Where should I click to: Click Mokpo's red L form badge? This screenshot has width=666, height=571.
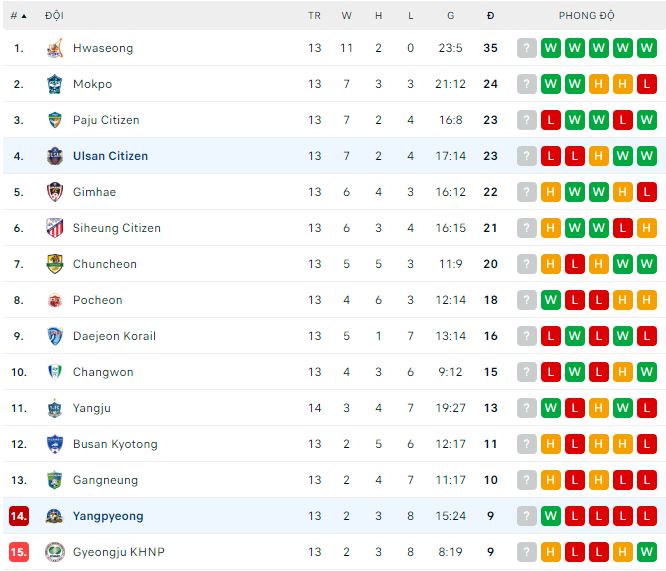646,84
